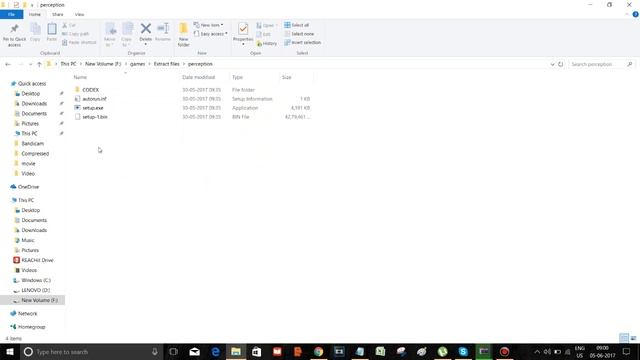Open the File tab
The height and width of the screenshot is (360, 640).
(x=11, y=14)
